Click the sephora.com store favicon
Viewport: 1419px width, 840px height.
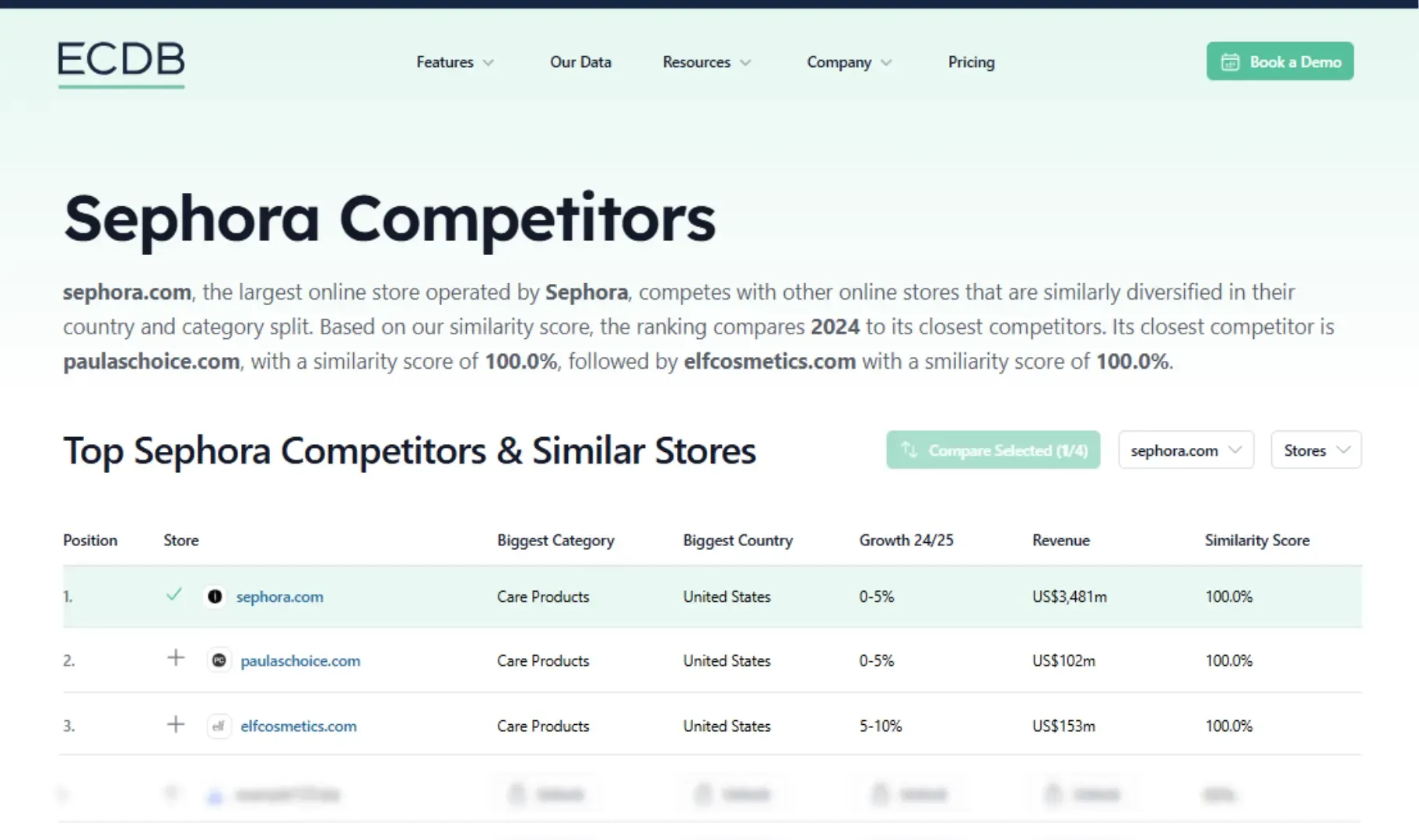pos(215,597)
